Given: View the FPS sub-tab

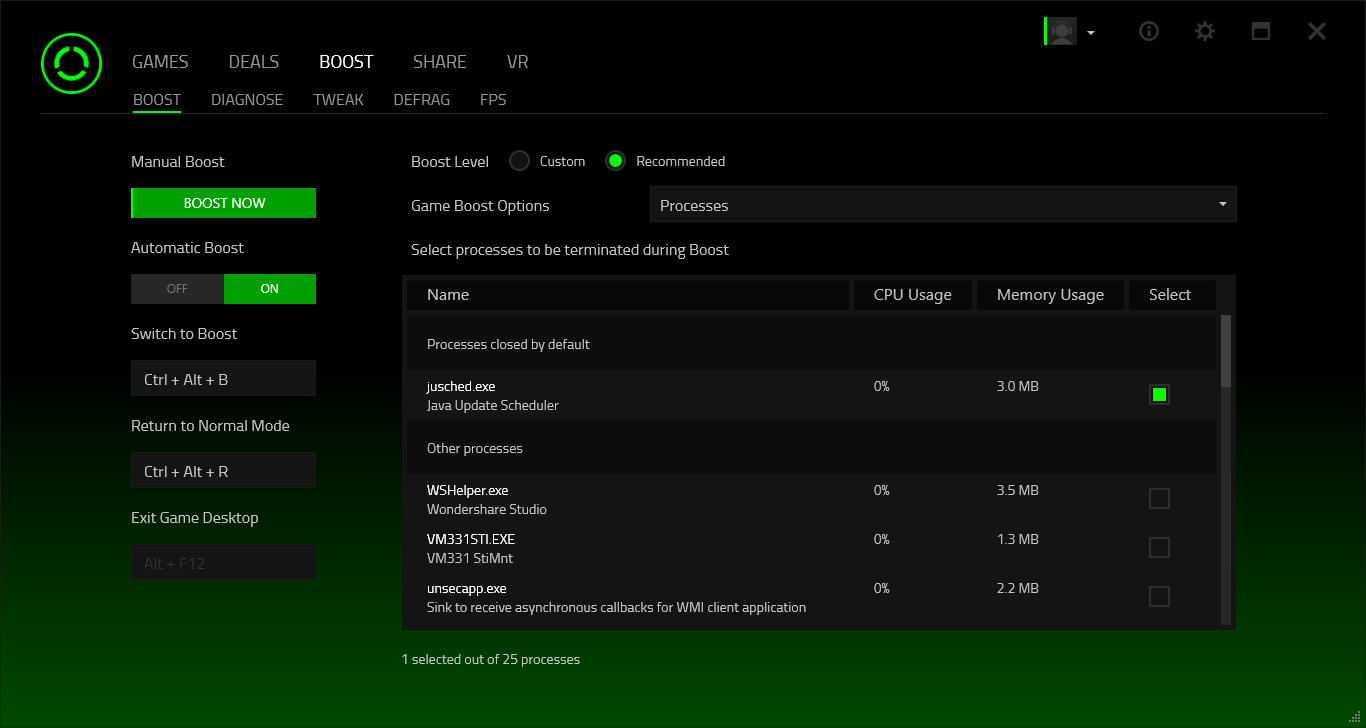Looking at the screenshot, I should tap(493, 100).
